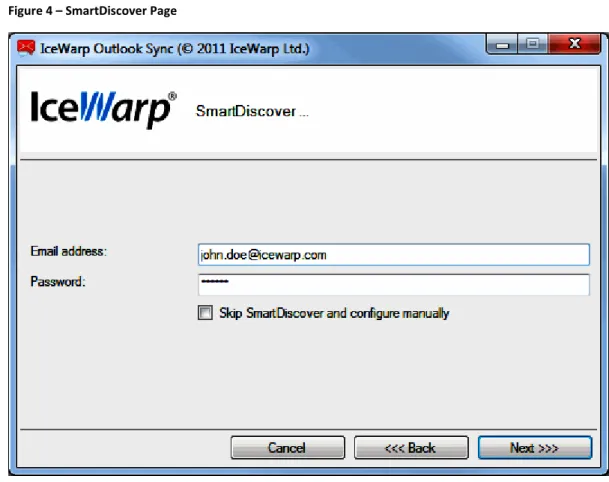Enable Skip SmartDiscover and configure manually checkbox
Screen dimensions: 609x482
pyautogui.click(x=205, y=313)
